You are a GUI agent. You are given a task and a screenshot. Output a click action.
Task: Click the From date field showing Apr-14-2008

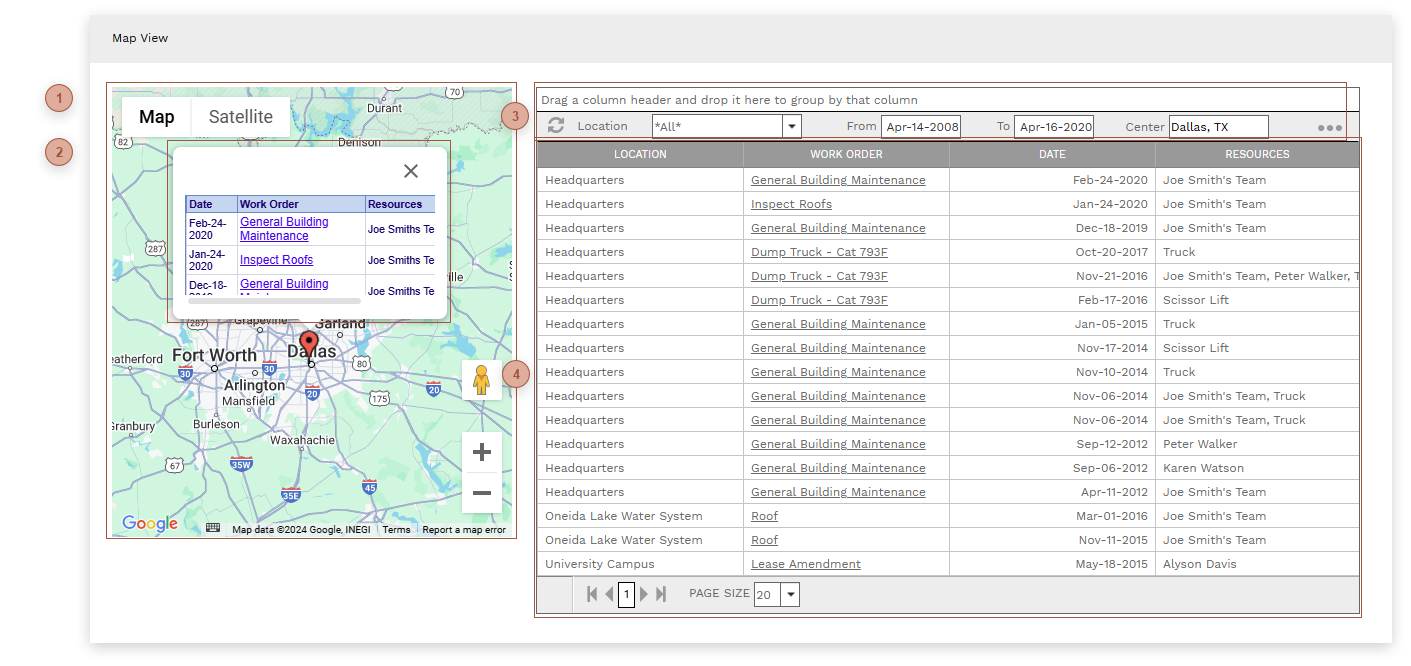pyautogui.click(x=921, y=126)
